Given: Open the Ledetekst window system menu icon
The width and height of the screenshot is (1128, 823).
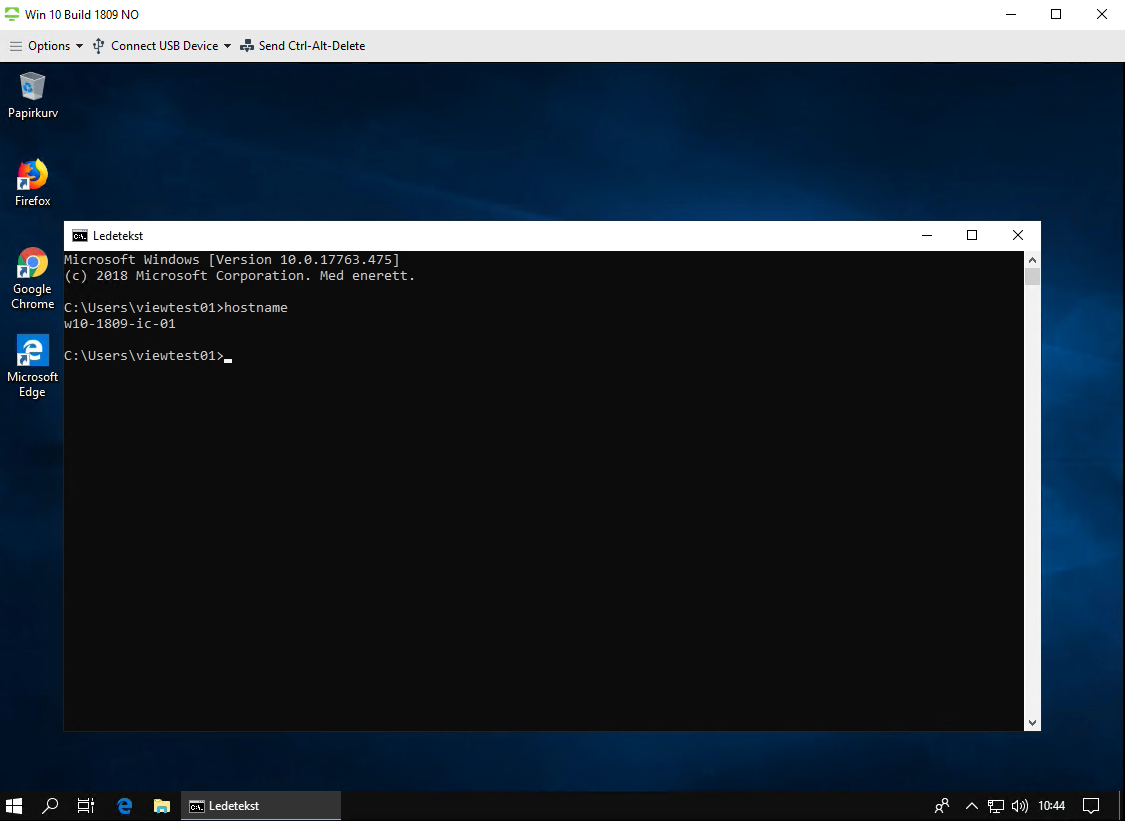Looking at the screenshot, I should pyautogui.click(x=80, y=236).
